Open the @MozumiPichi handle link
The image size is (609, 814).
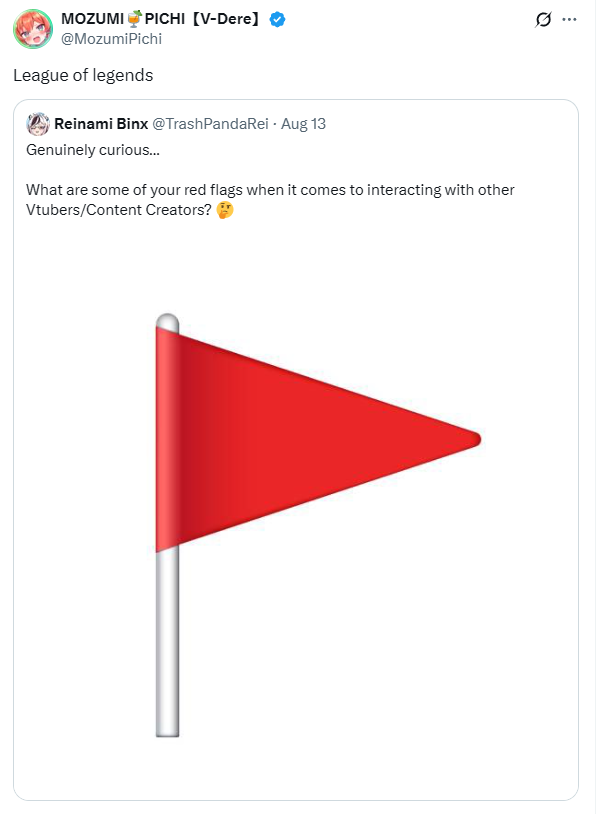pyautogui.click(x=112, y=39)
